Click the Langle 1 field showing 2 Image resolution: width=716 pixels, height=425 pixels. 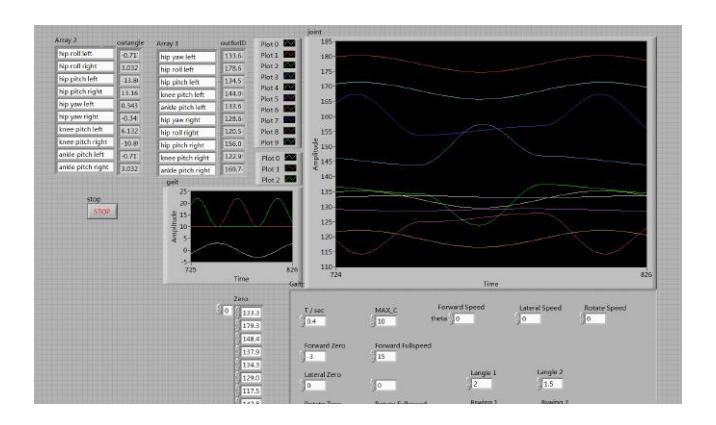coord(482,384)
